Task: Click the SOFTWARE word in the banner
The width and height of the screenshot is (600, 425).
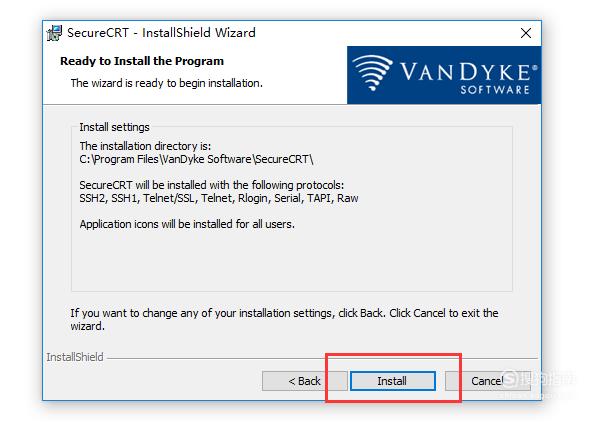Action: [x=495, y=90]
